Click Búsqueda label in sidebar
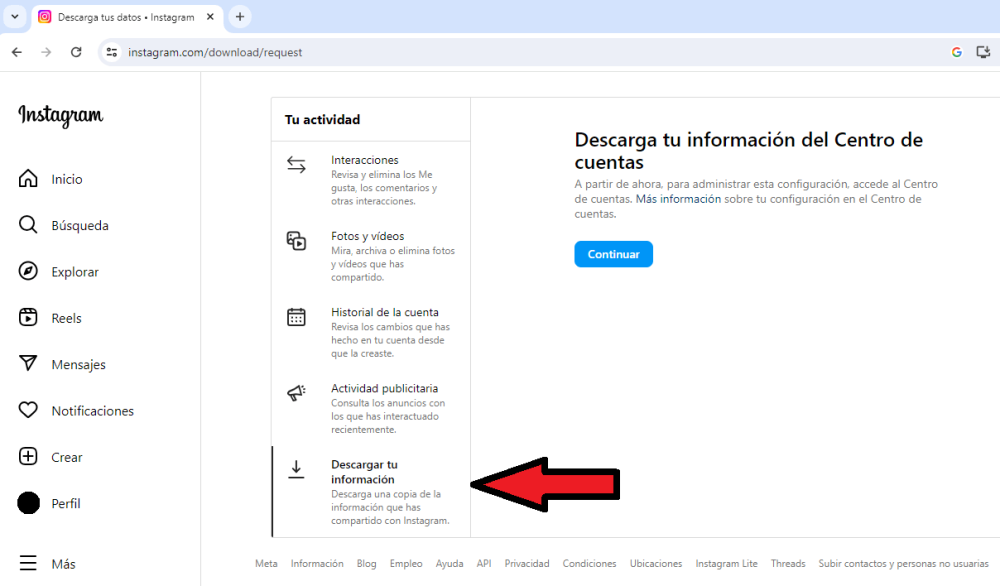Screen dimensions: 1000x586 coord(80,226)
